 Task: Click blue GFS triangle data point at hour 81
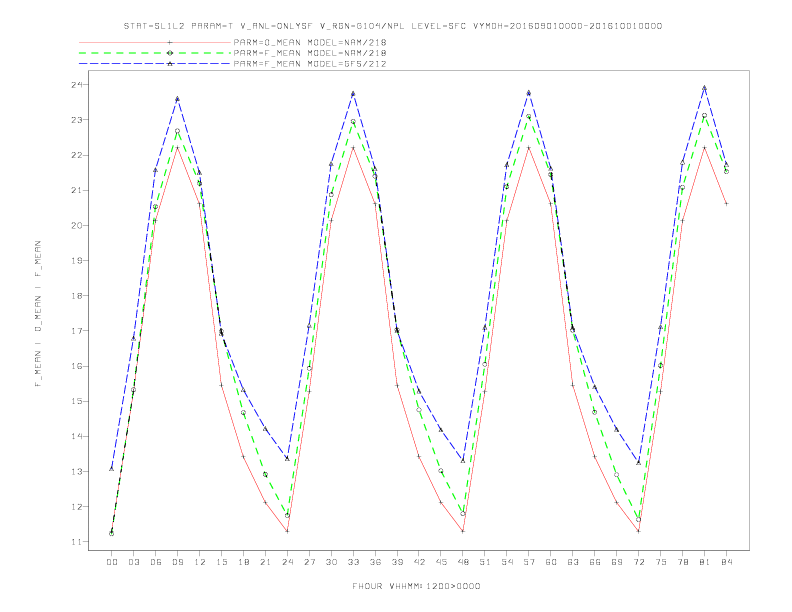coord(705,88)
